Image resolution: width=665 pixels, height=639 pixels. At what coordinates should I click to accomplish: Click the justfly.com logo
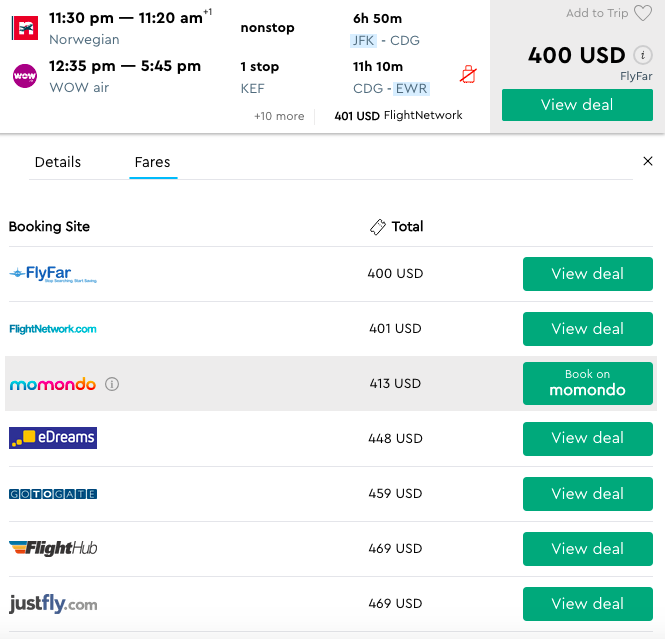click(x=53, y=603)
